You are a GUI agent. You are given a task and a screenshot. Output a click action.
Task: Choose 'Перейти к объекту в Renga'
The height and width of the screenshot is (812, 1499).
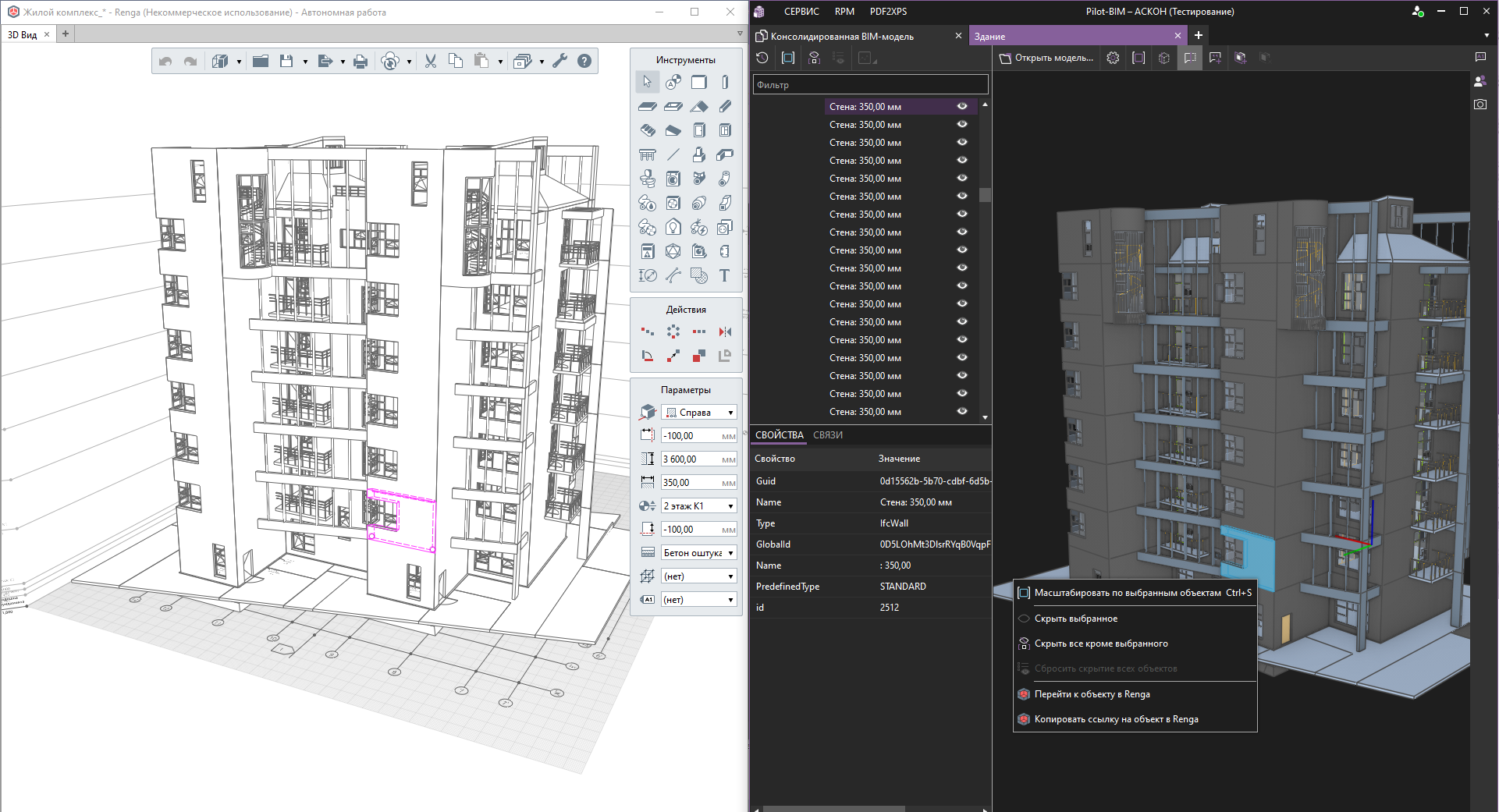[x=1135, y=694]
